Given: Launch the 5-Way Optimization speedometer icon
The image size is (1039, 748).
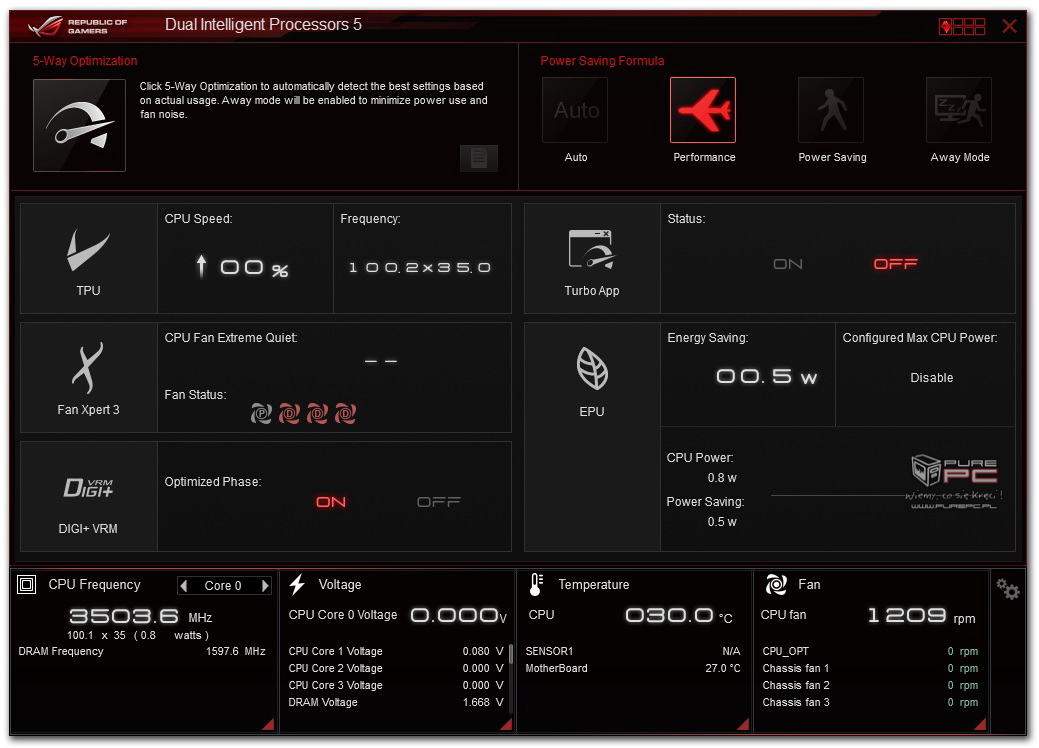Looking at the screenshot, I should (x=80, y=125).
